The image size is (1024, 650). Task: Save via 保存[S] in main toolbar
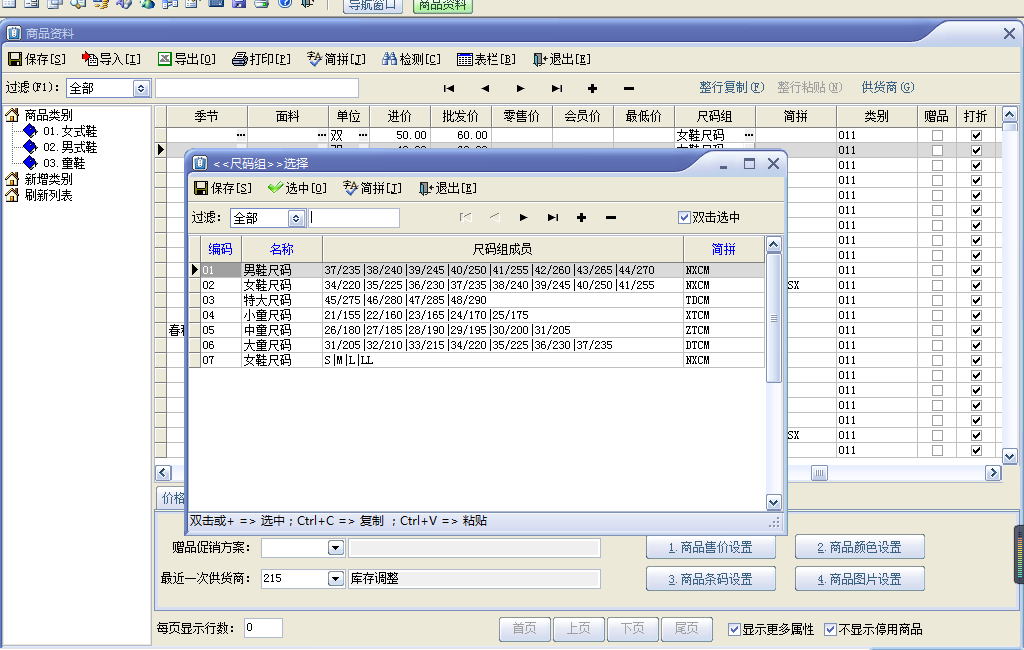(37, 59)
